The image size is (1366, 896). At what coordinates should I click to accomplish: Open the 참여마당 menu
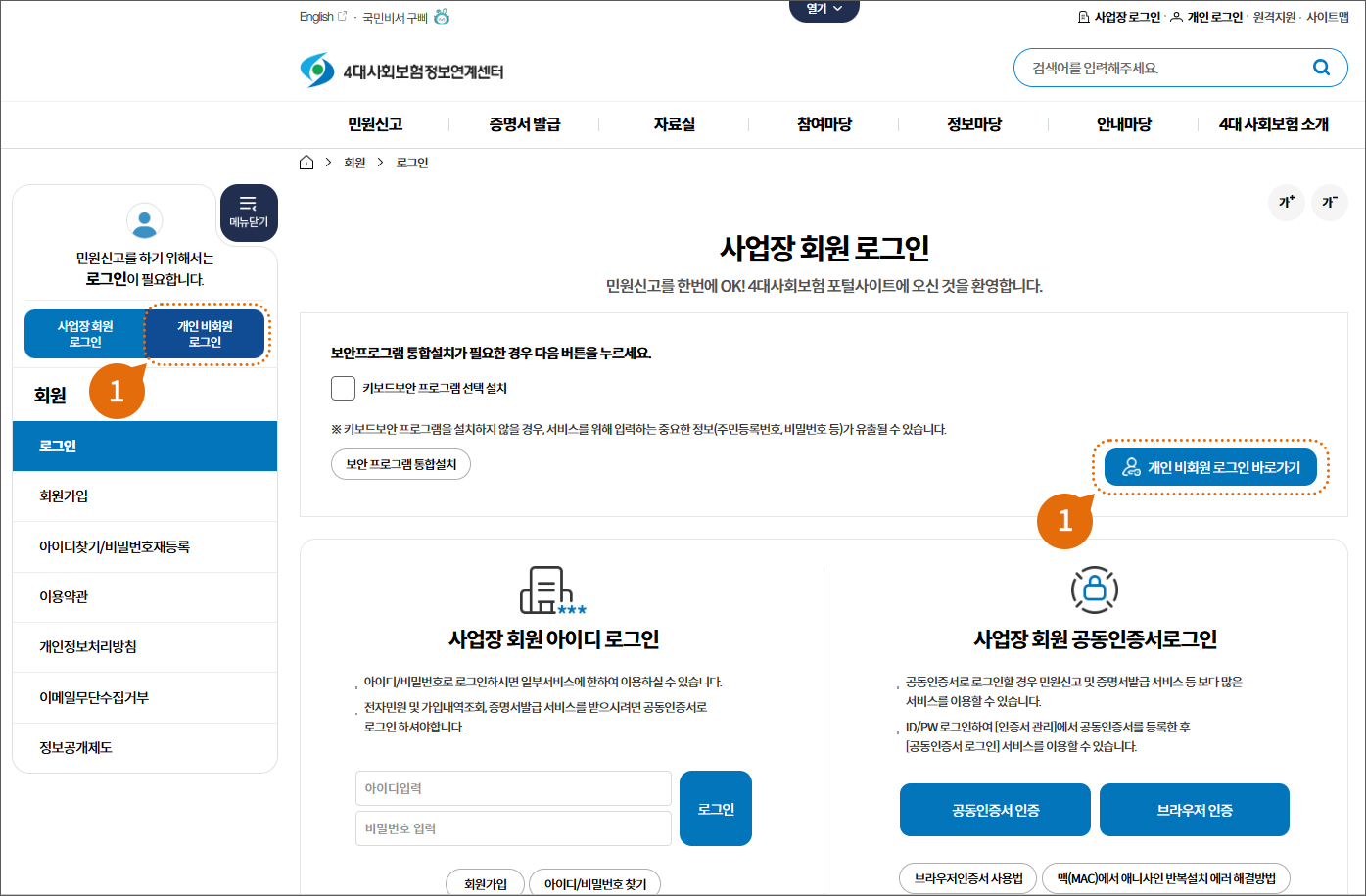(824, 124)
